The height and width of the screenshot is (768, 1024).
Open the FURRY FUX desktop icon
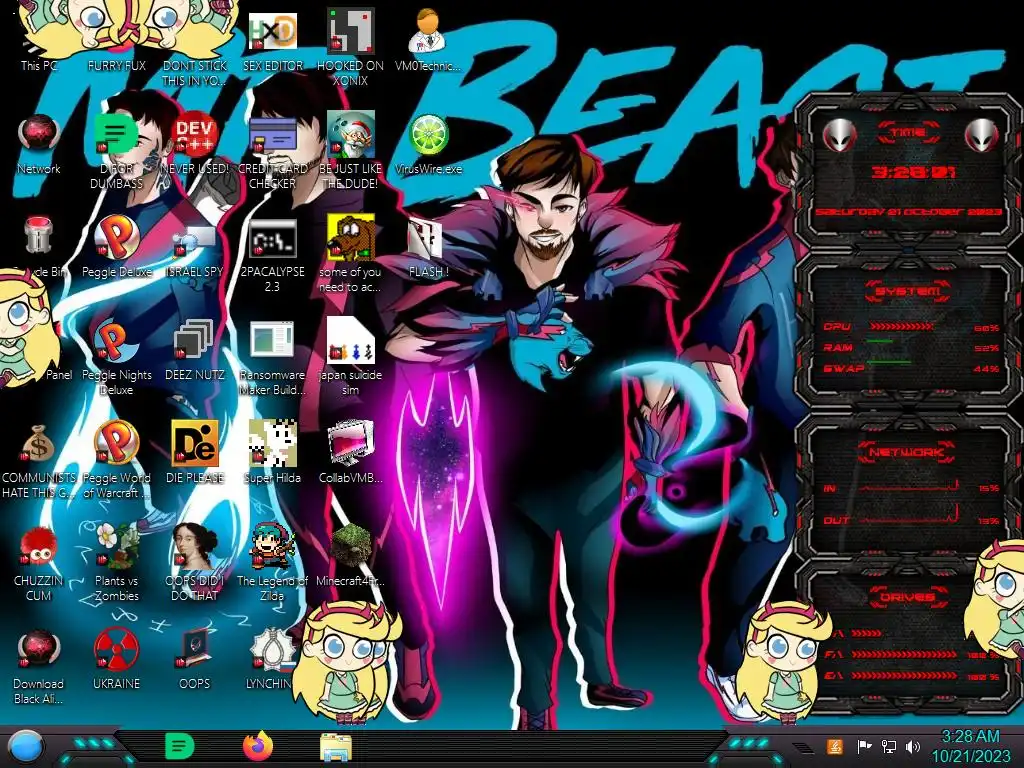click(116, 40)
